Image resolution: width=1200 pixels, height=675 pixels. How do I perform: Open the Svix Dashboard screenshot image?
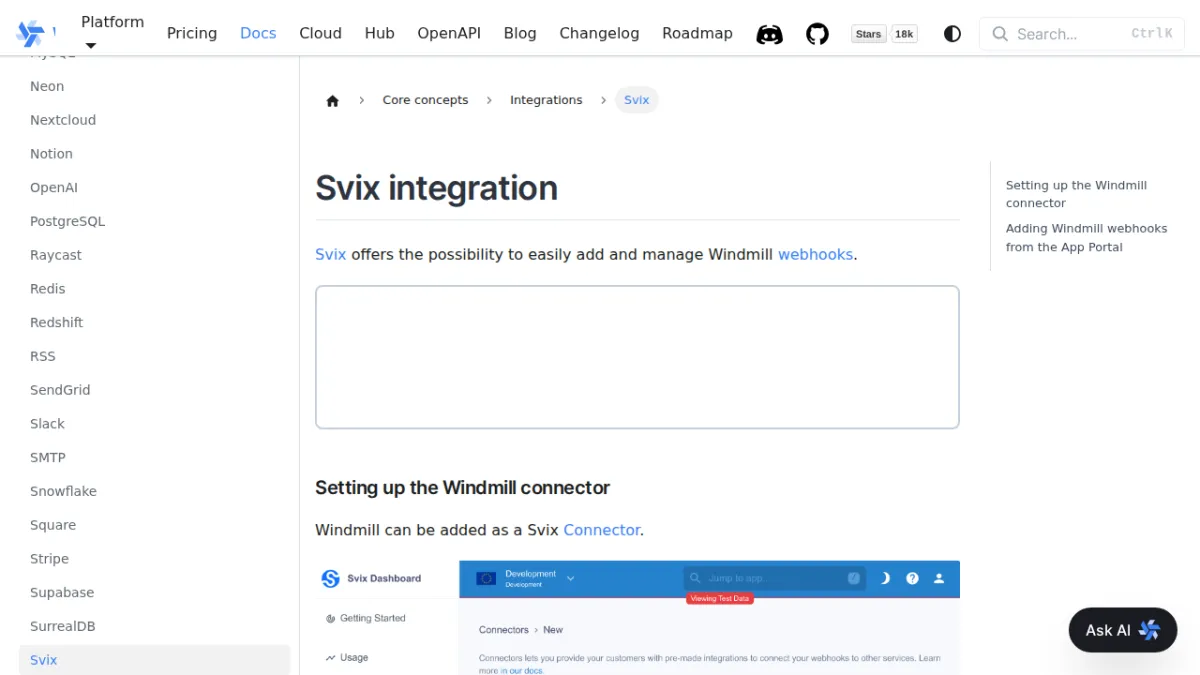[x=637, y=617]
